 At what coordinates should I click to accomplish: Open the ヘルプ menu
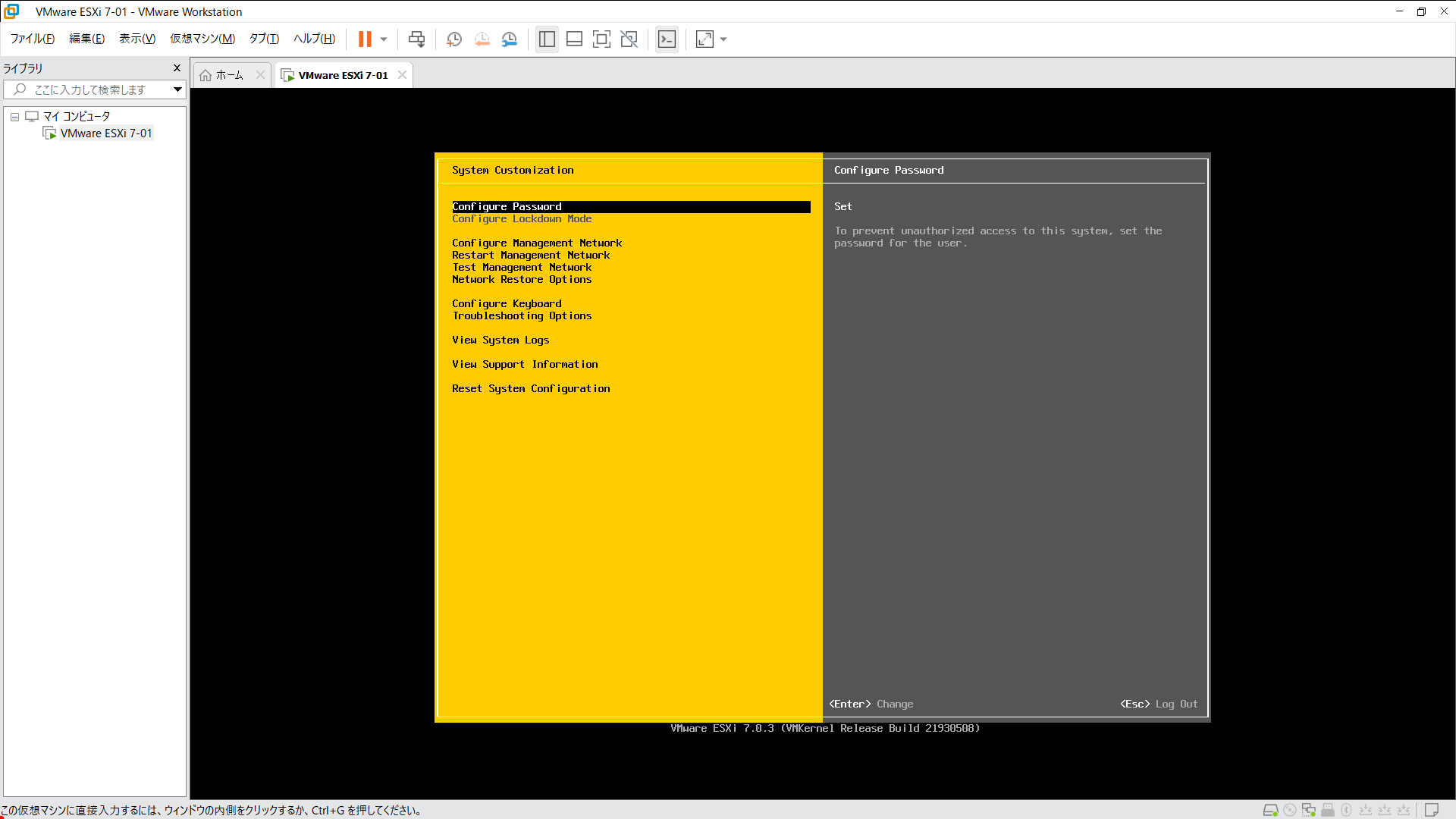pos(314,39)
